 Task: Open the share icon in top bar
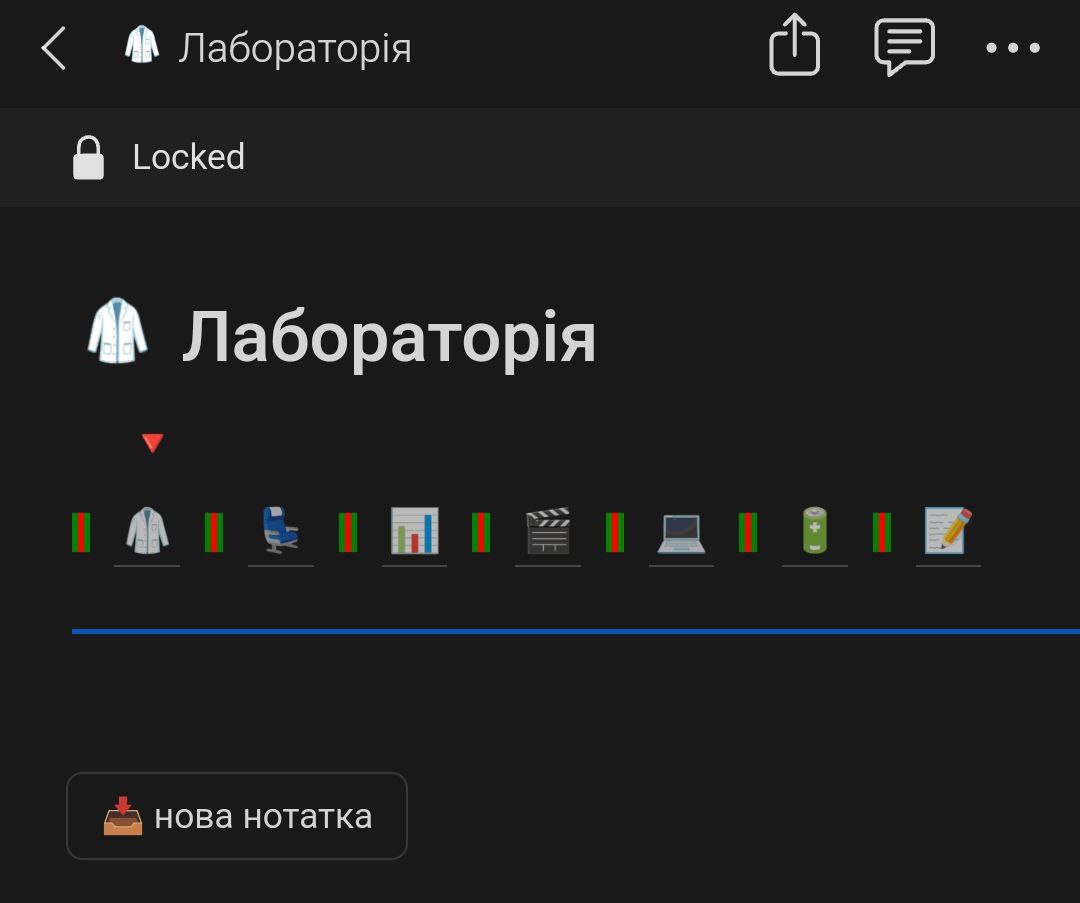(794, 45)
